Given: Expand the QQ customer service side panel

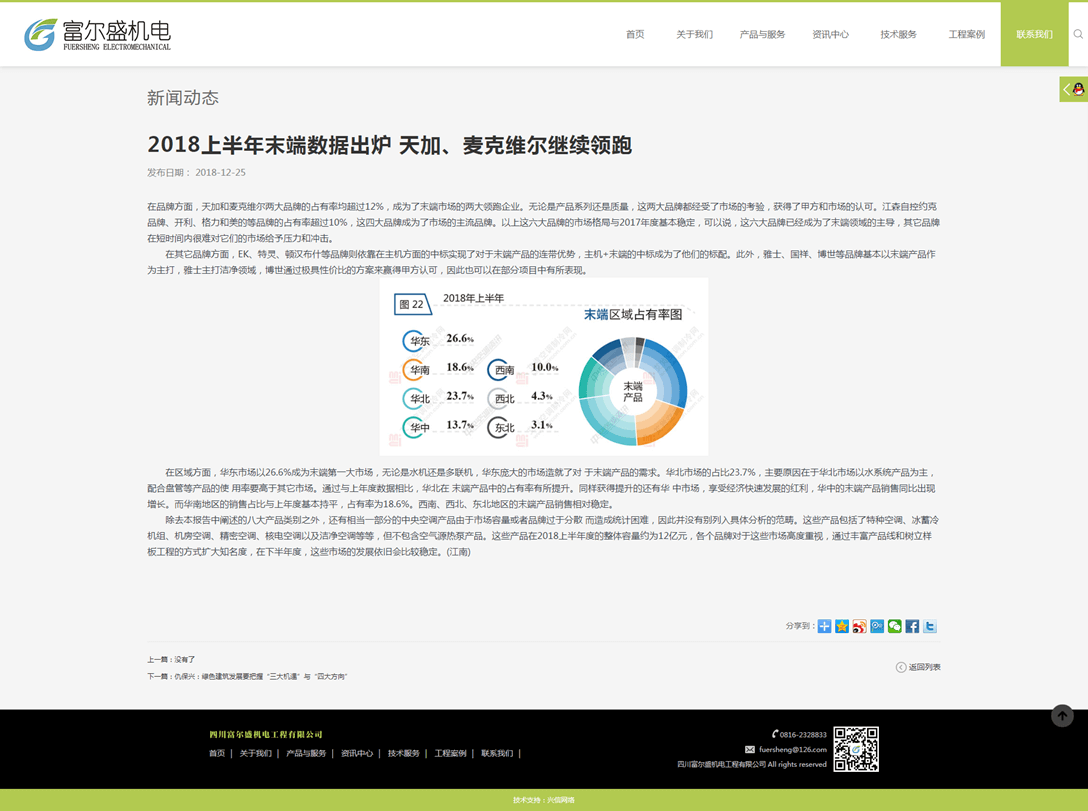Looking at the screenshot, I should pos(1073,89).
